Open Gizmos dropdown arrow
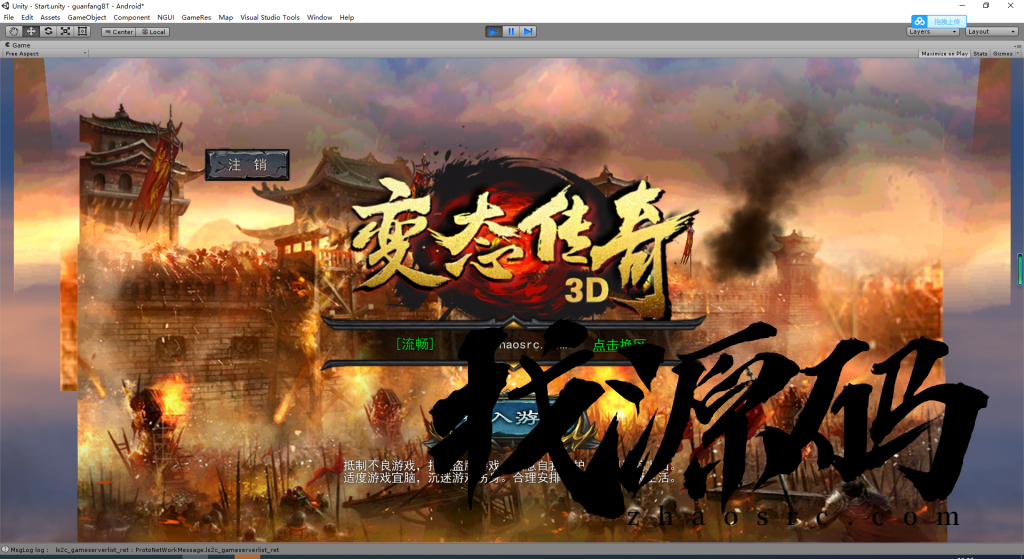Image resolution: width=1024 pixels, height=559 pixels. point(1017,54)
